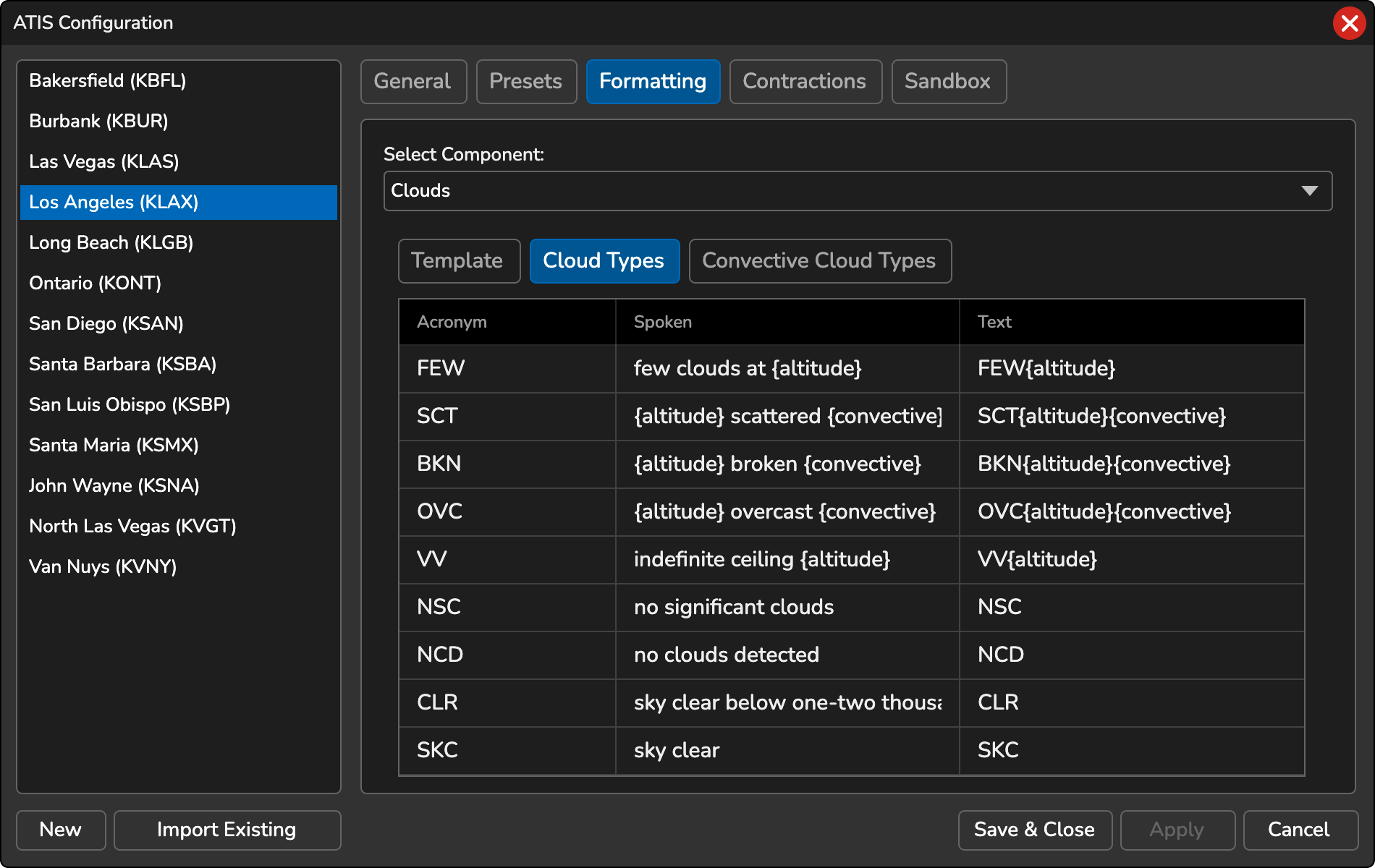This screenshot has width=1375, height=868.
Task: Select Burbank (KBUR) in the station list
Action: (179, 122)
